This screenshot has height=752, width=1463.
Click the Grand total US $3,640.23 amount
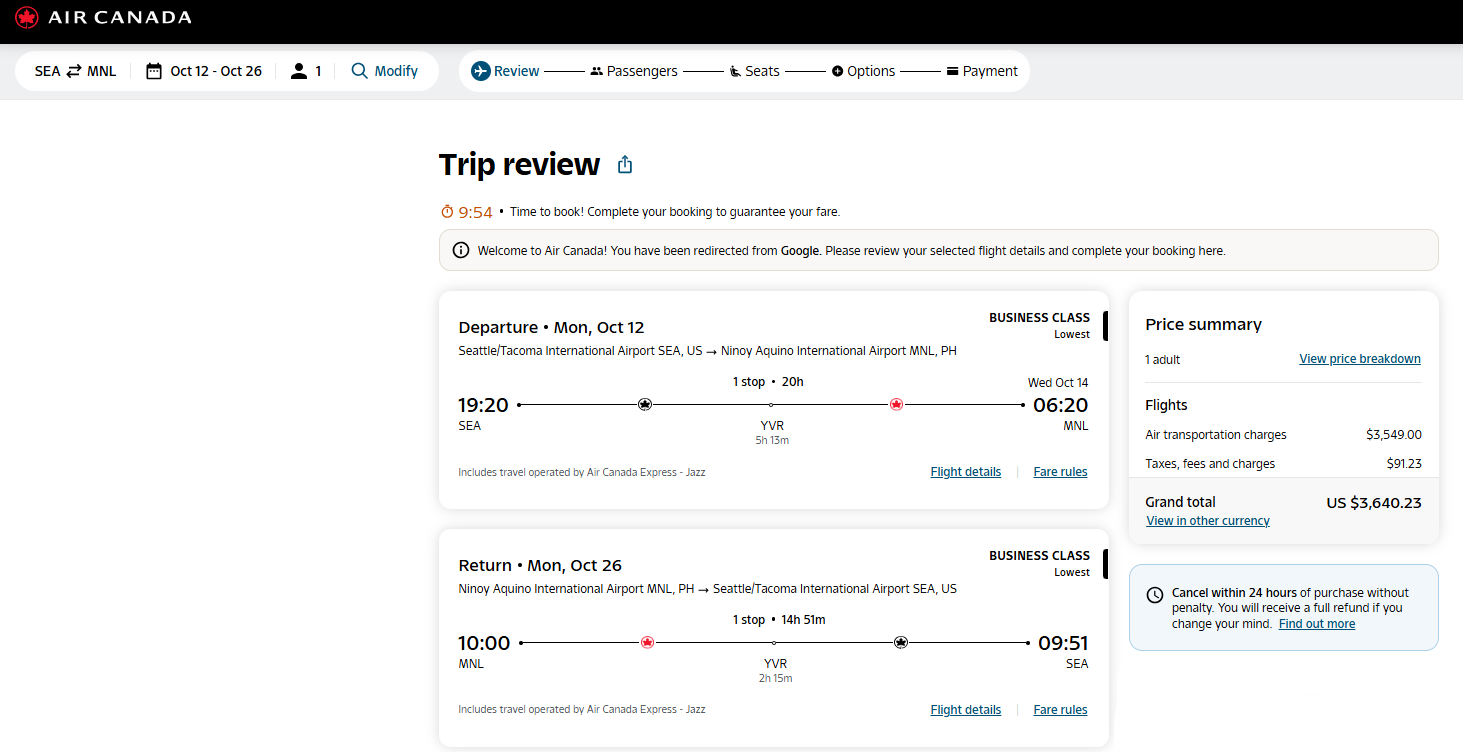point(1374,503)
